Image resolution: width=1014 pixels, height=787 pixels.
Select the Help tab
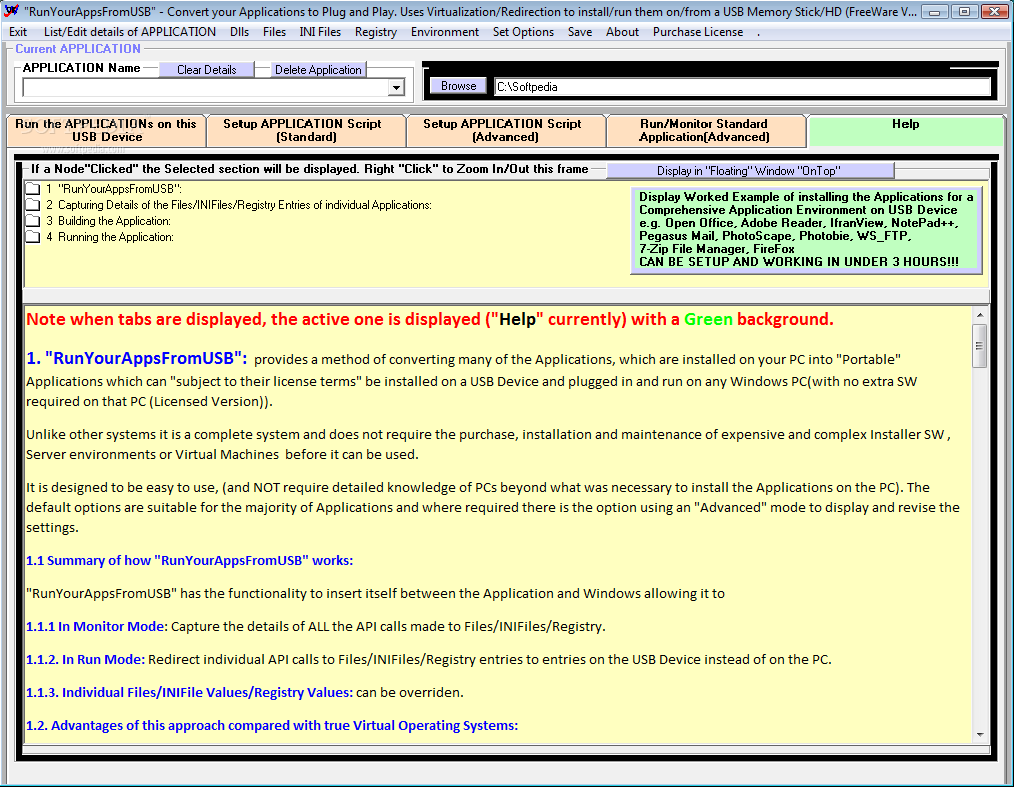click(905, 130)
